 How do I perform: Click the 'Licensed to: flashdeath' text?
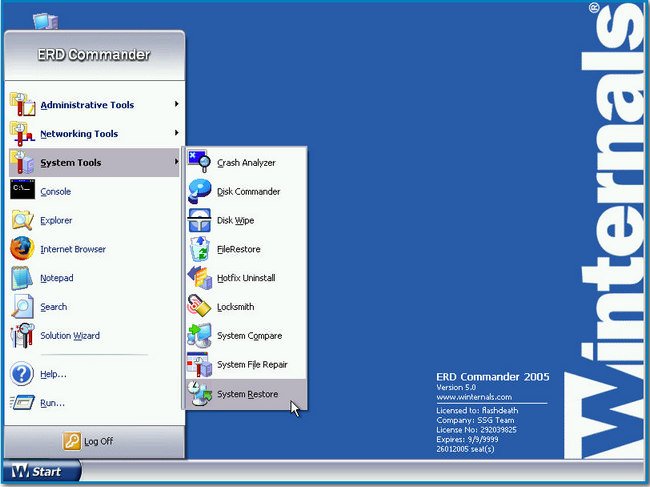(x=477, y=410)
